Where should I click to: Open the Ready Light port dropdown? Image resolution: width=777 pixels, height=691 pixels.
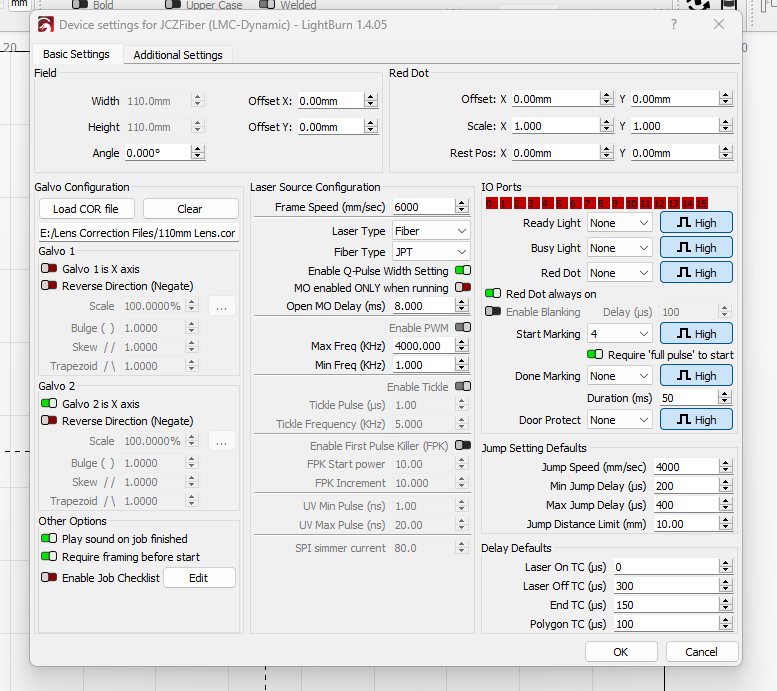[619, 223]
